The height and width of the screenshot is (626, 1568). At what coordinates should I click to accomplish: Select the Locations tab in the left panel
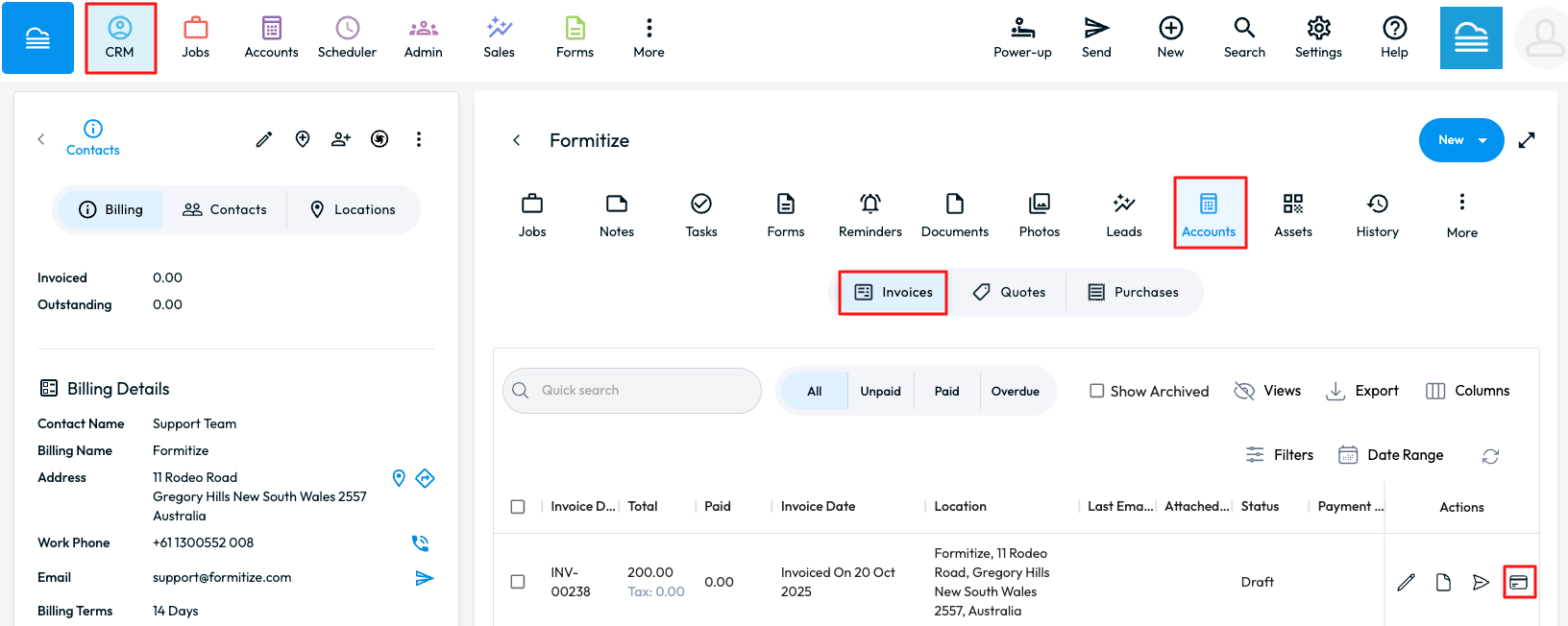click(353, 209)
